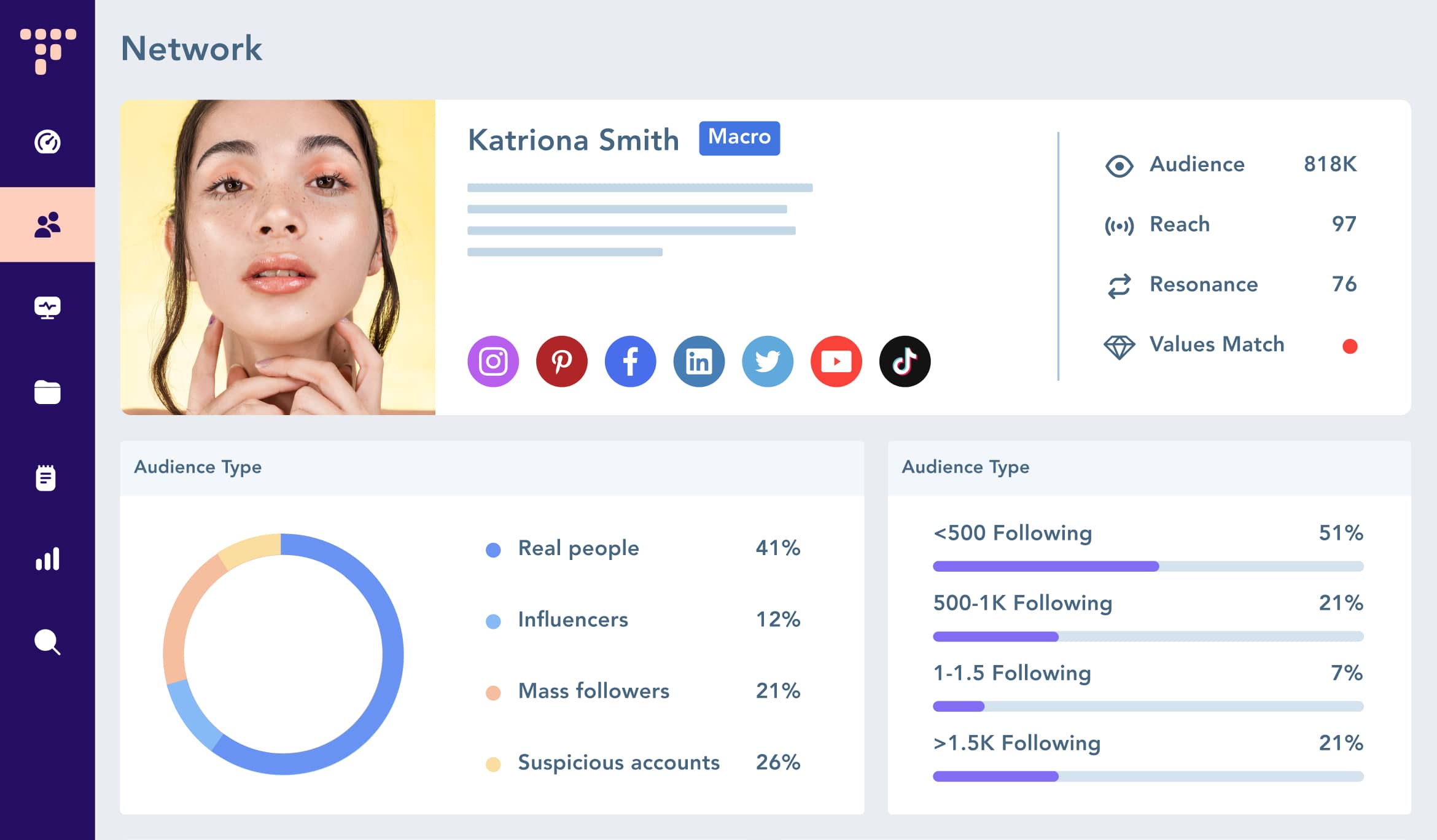1437x840 pixels.
Task: Click the Reach broadcast icon
Action: point(1119,226)
